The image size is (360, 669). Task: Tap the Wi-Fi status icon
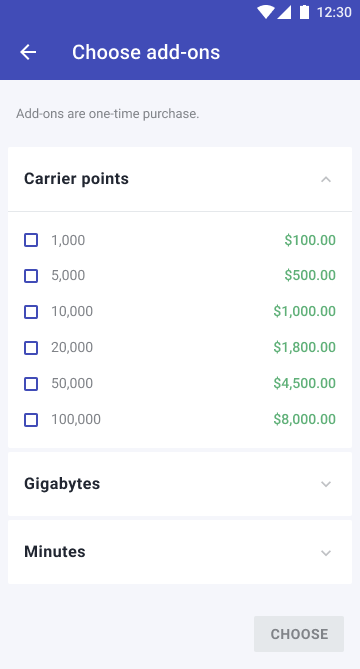point(266,12)
